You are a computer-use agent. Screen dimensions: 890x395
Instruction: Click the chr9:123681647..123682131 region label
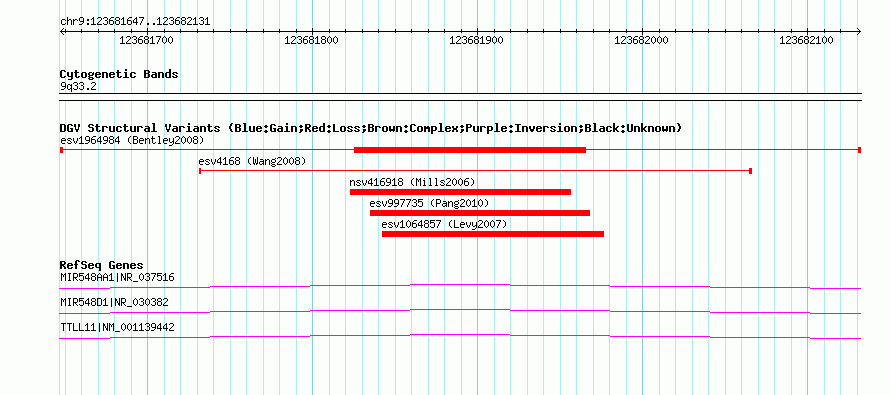pyautogui.click(x=135, y=22)
